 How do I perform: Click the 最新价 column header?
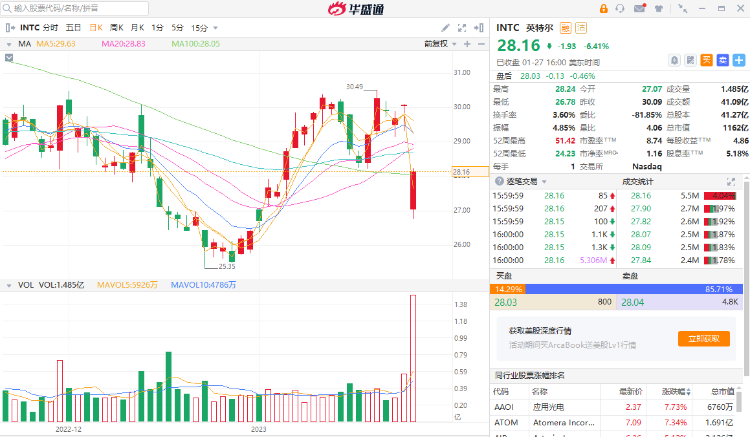coord(630,392)
